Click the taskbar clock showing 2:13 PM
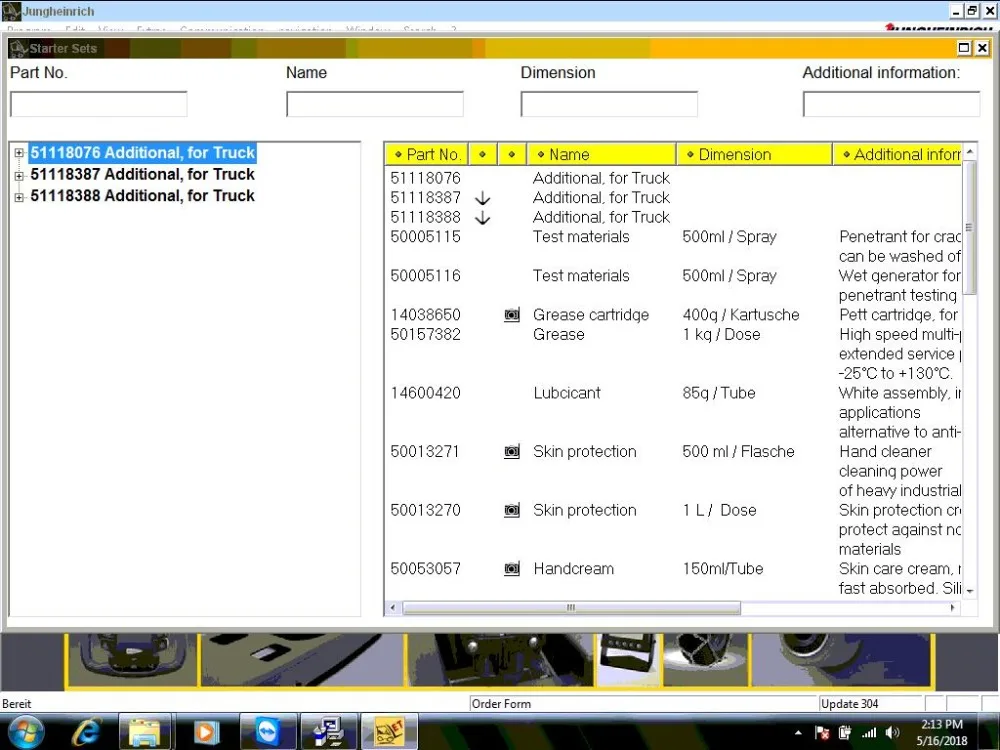The width and height of the screenshot is (1000, 750). point(942,732)
